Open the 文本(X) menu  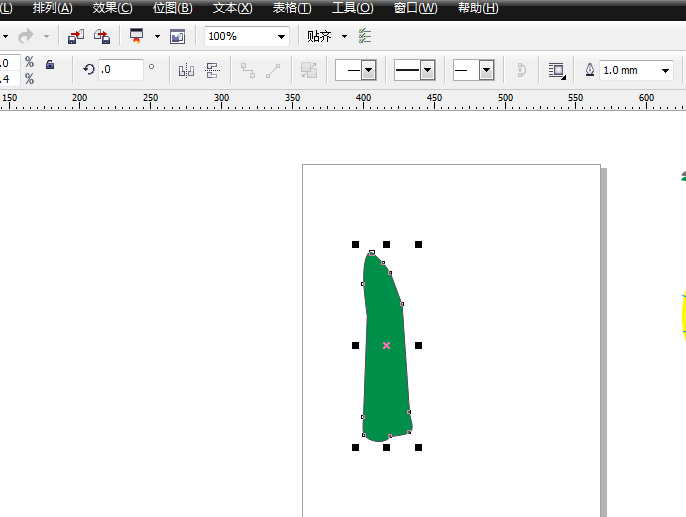232,8
